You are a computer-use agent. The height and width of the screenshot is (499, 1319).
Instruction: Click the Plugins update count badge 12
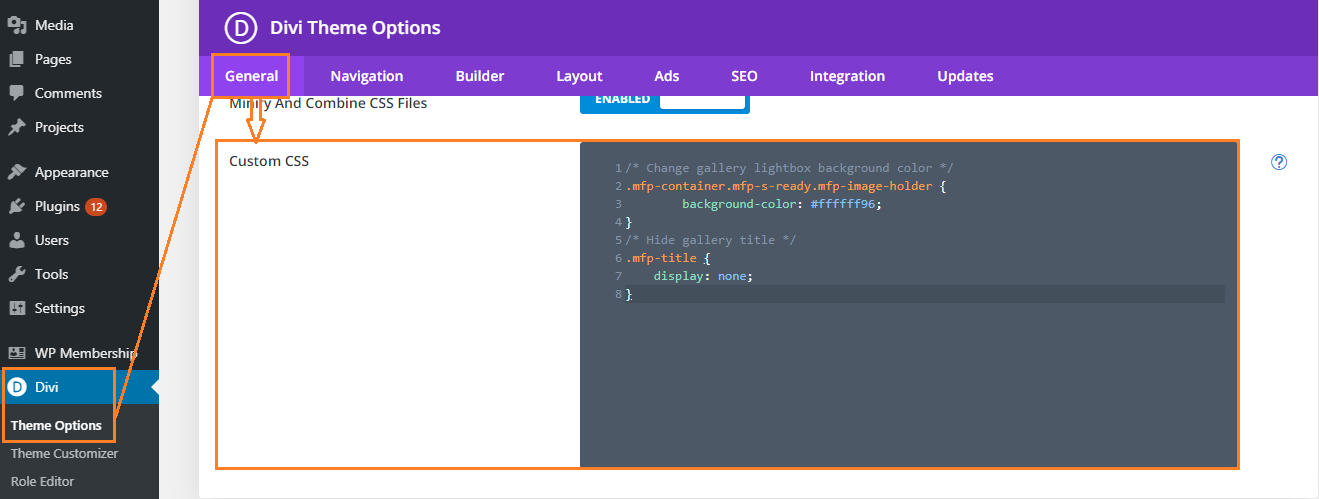[96, 207]
